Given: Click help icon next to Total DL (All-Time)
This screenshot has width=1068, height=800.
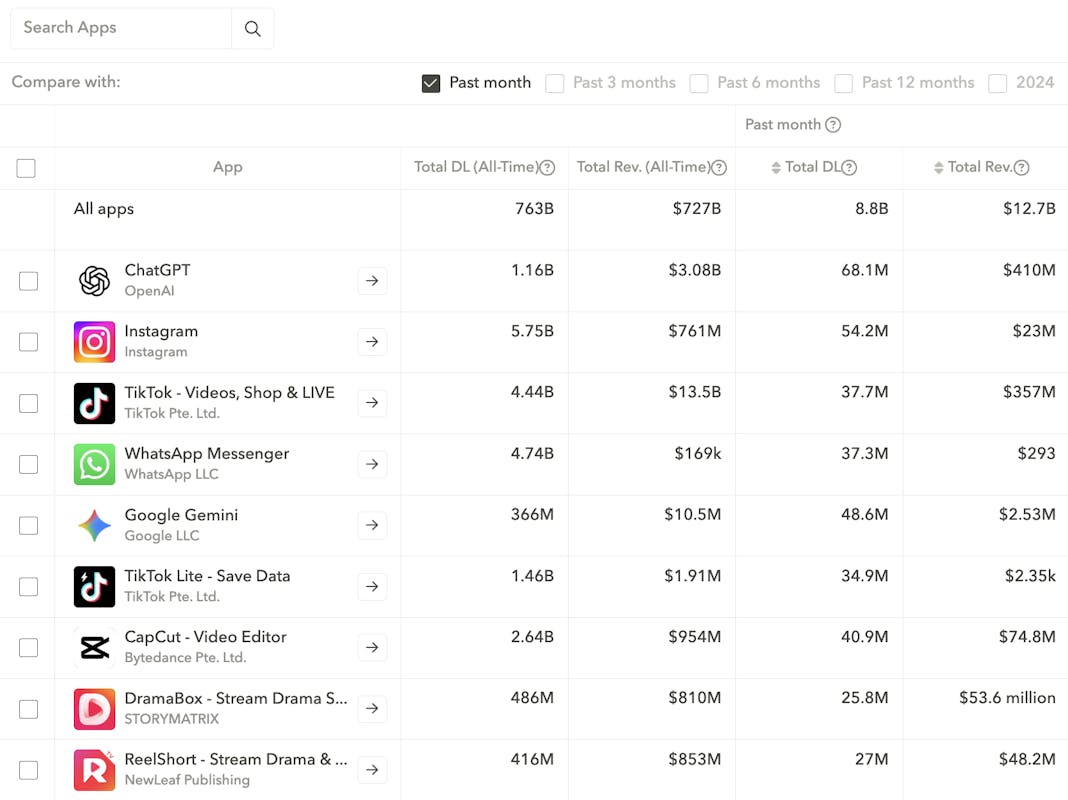Looking at the screenshot, I should 547,168.
